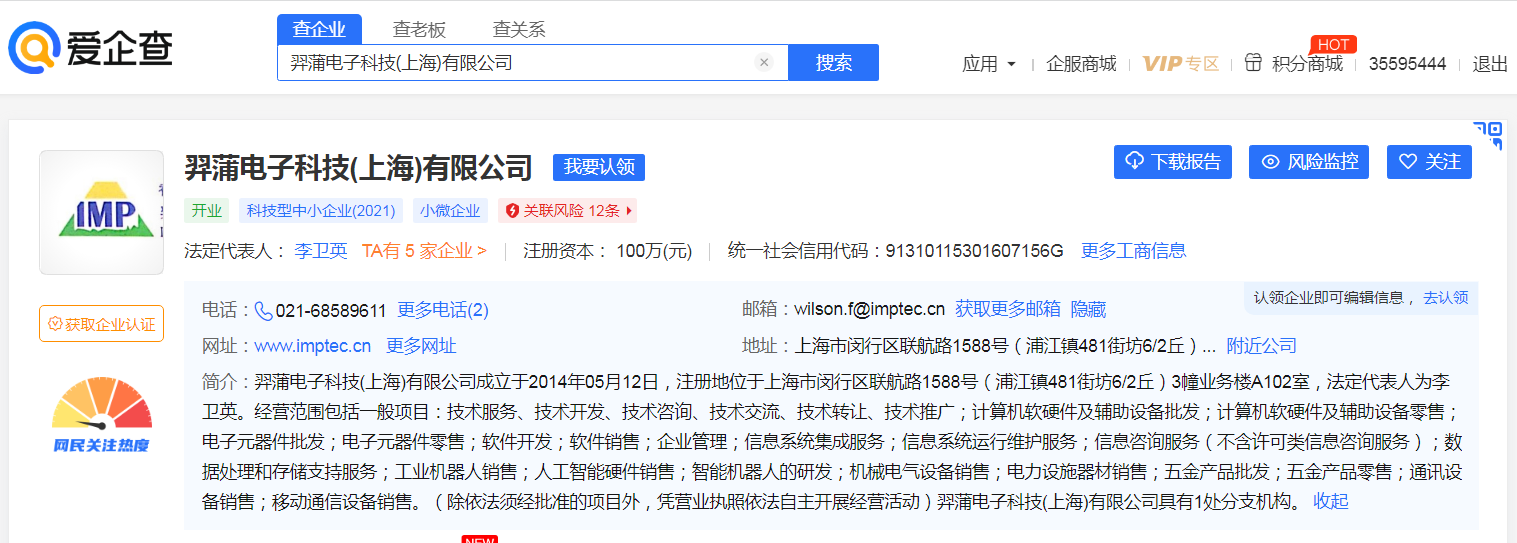Click the 搜索 button
The height and width of the screenshot is (543, 1517).
(834, 62)
